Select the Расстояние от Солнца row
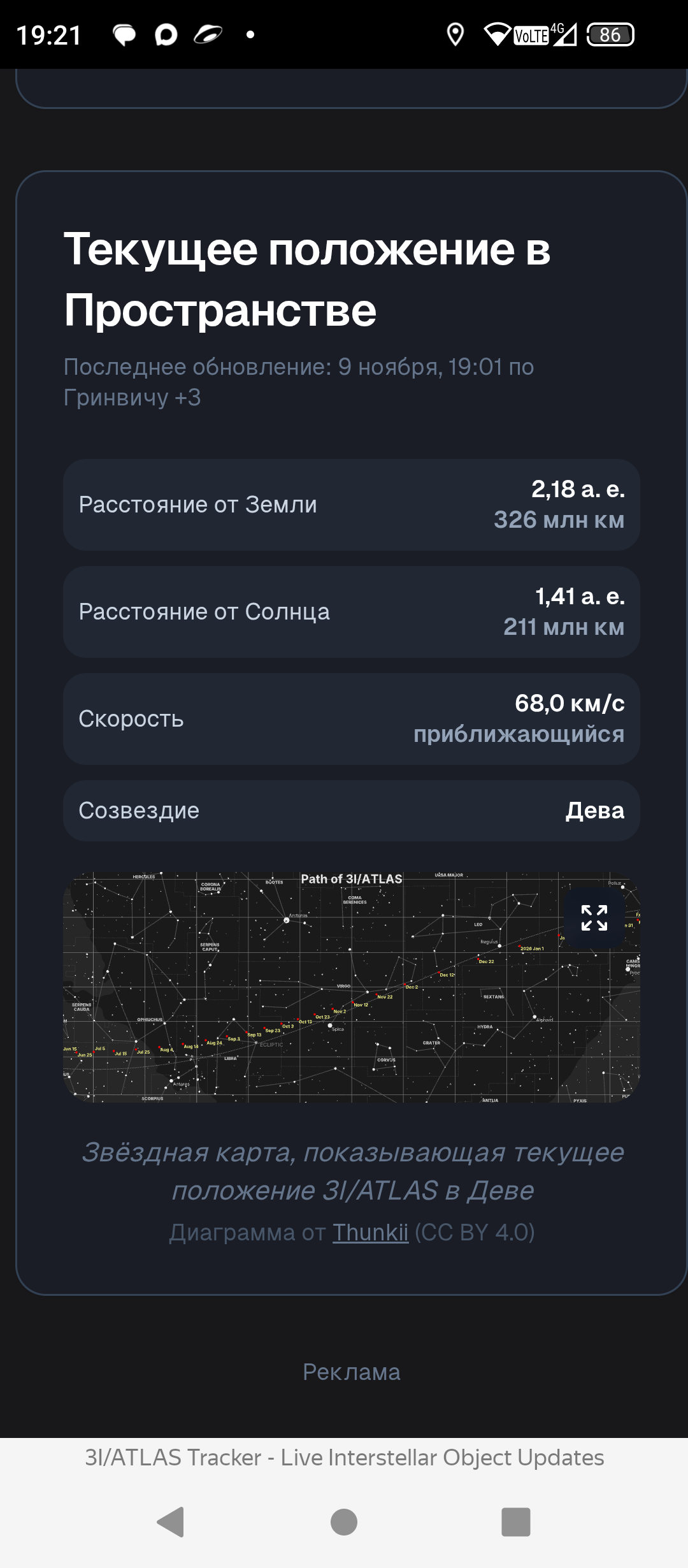This screenshot has height=1568, width=688. (x=352, y=612)
